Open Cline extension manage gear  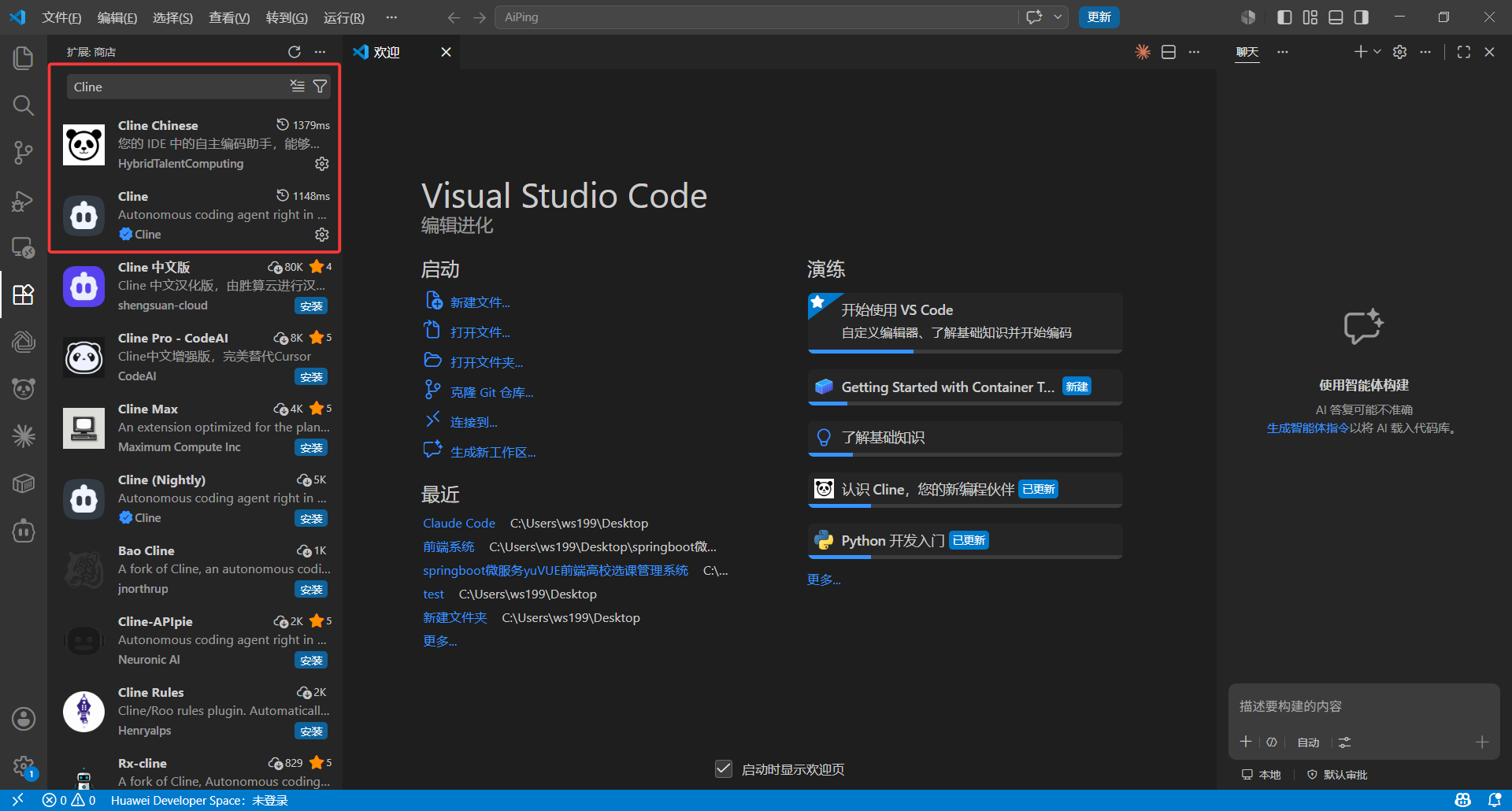pyautogui.click(x=321, y=235)
